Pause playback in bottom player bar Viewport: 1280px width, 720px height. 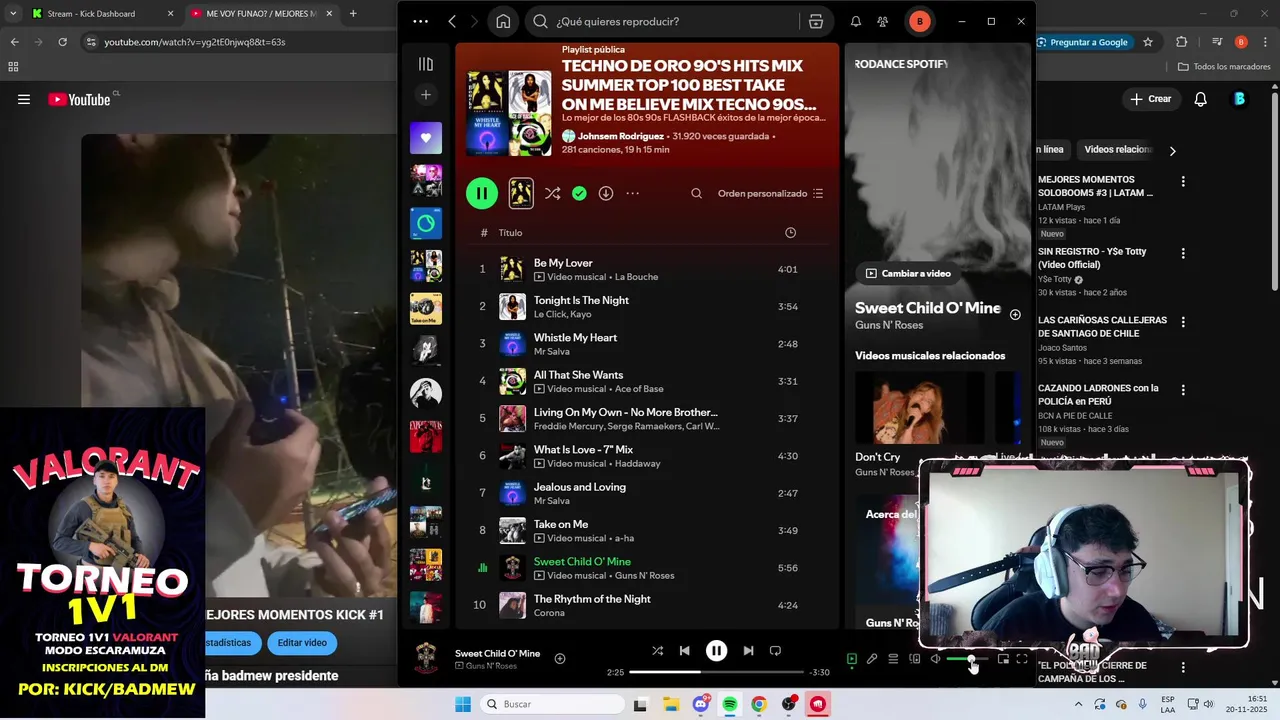(717, 651)
